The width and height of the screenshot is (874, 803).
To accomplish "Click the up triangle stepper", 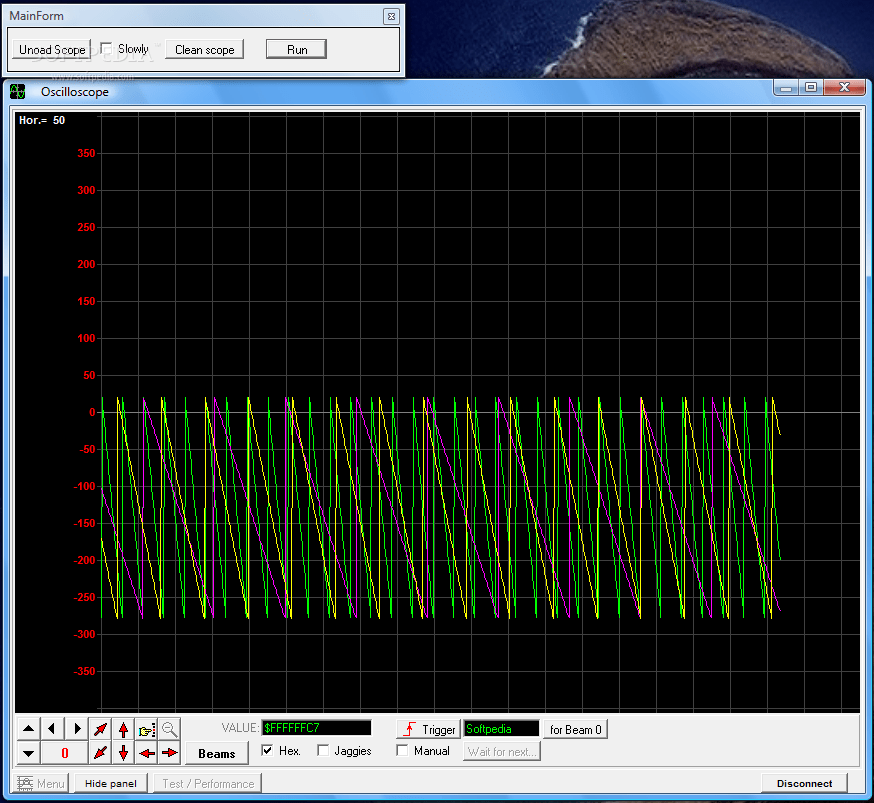I will coord(28,729).
